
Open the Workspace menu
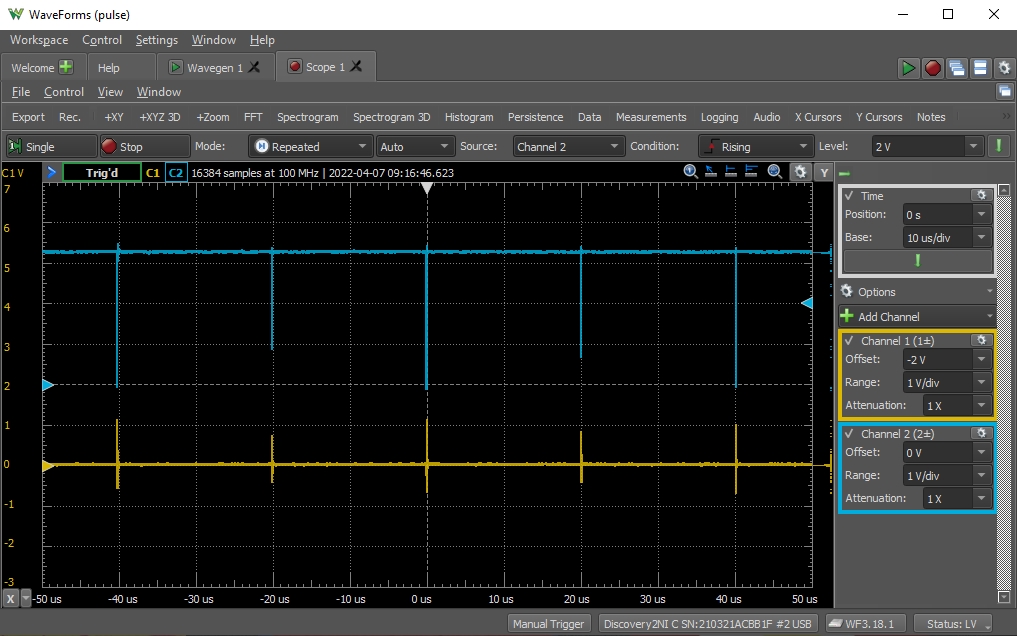[x=39, y=40]
